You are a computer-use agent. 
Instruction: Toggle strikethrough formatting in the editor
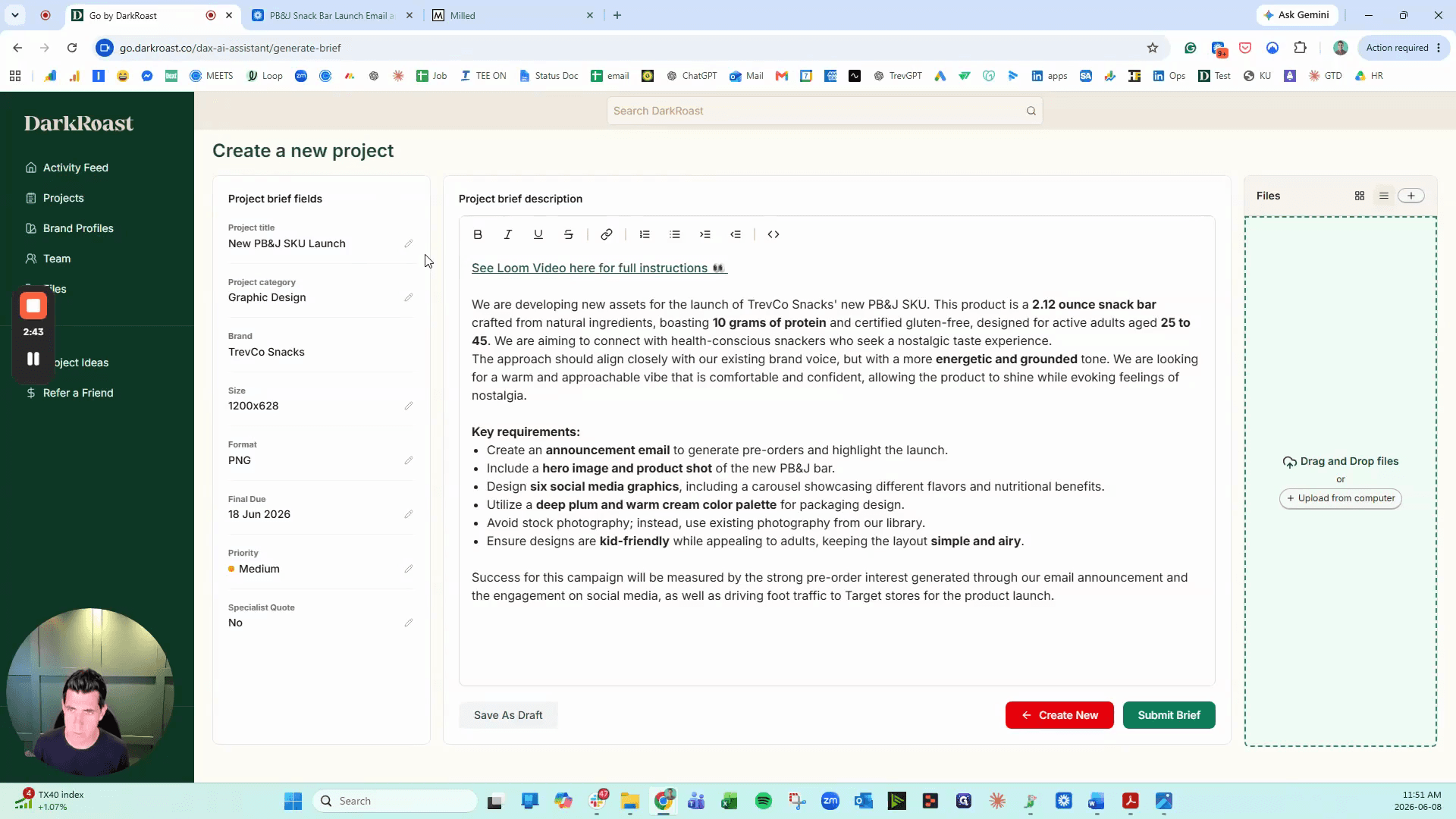(x=569, y=234)
